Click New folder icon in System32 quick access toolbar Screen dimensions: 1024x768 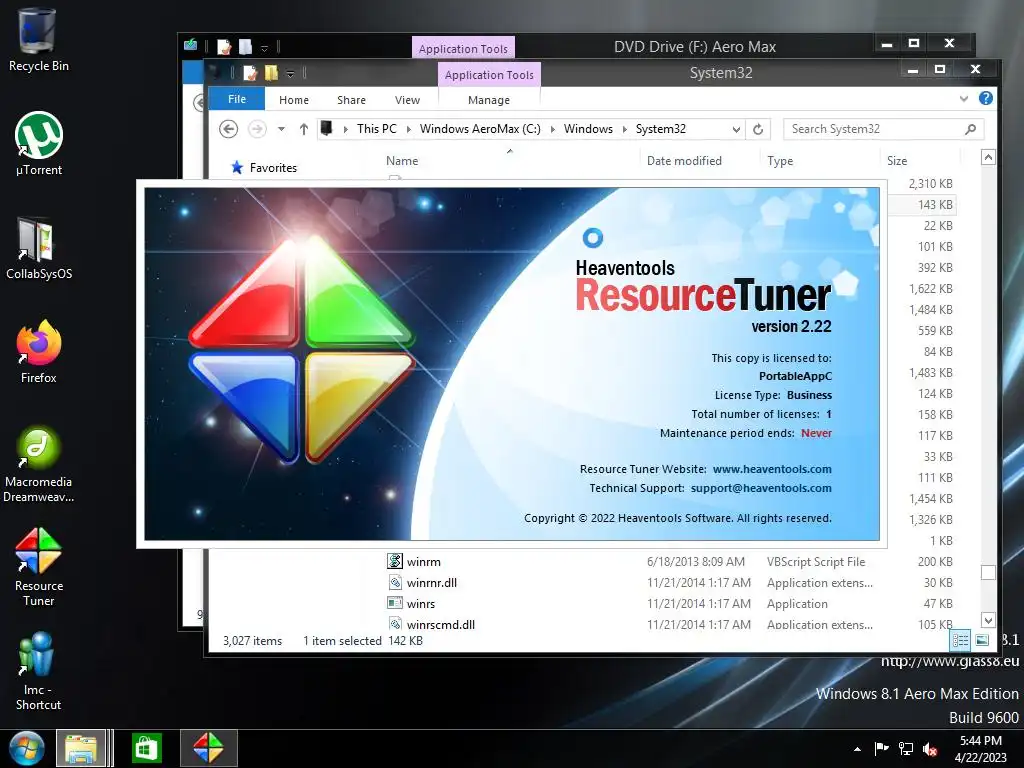coord(271,72)
